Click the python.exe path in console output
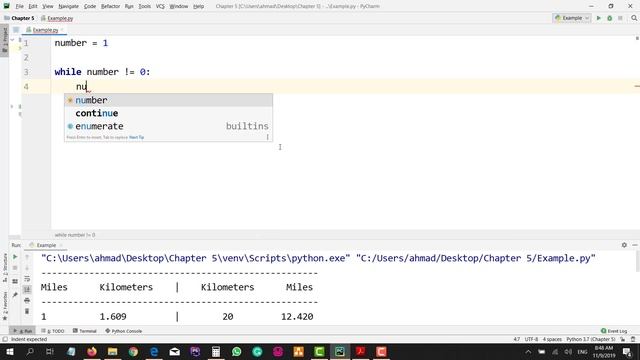Image resolution: width=640 pixels, height=360 pixels. tap(195, 258)
